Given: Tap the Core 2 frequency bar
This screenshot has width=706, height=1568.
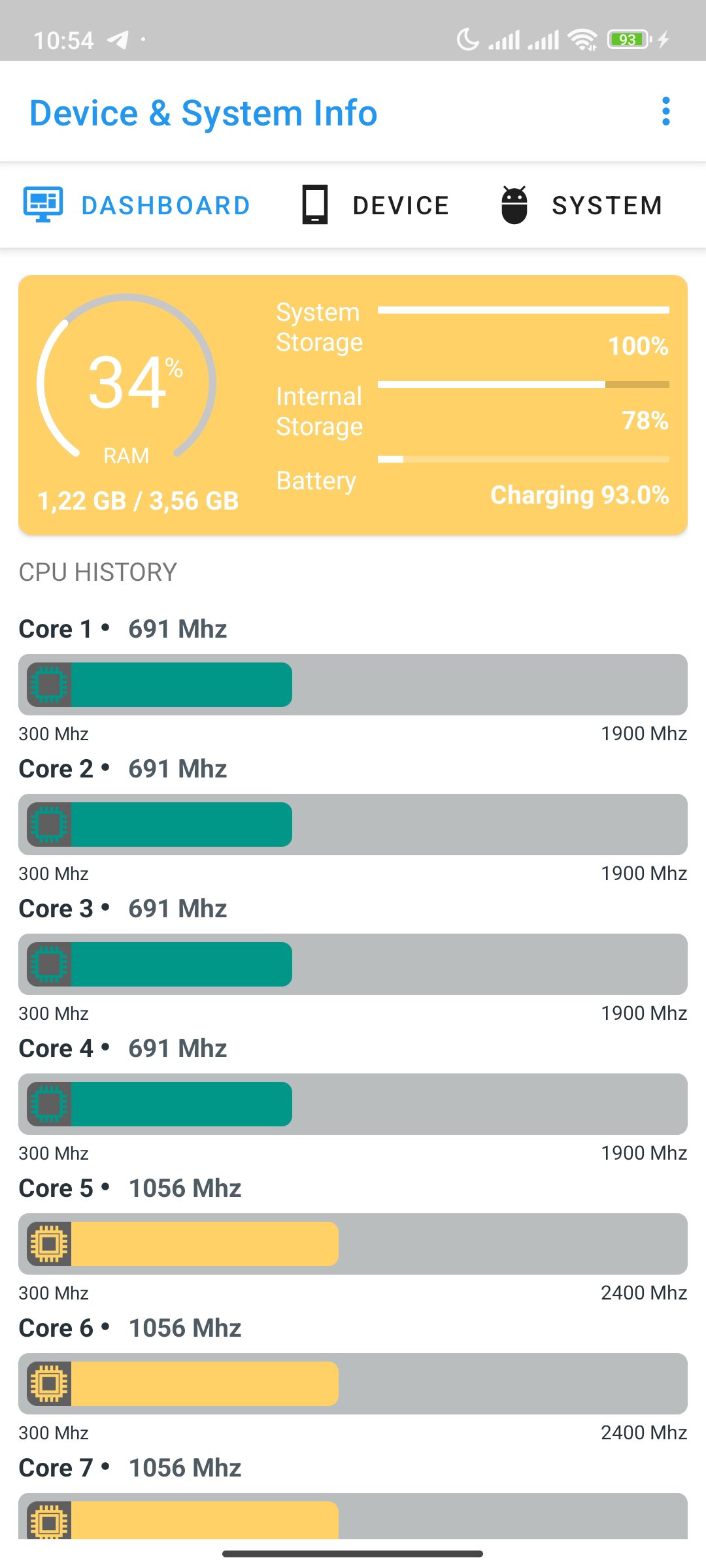Looking at the screenshot, I should 353,825.
